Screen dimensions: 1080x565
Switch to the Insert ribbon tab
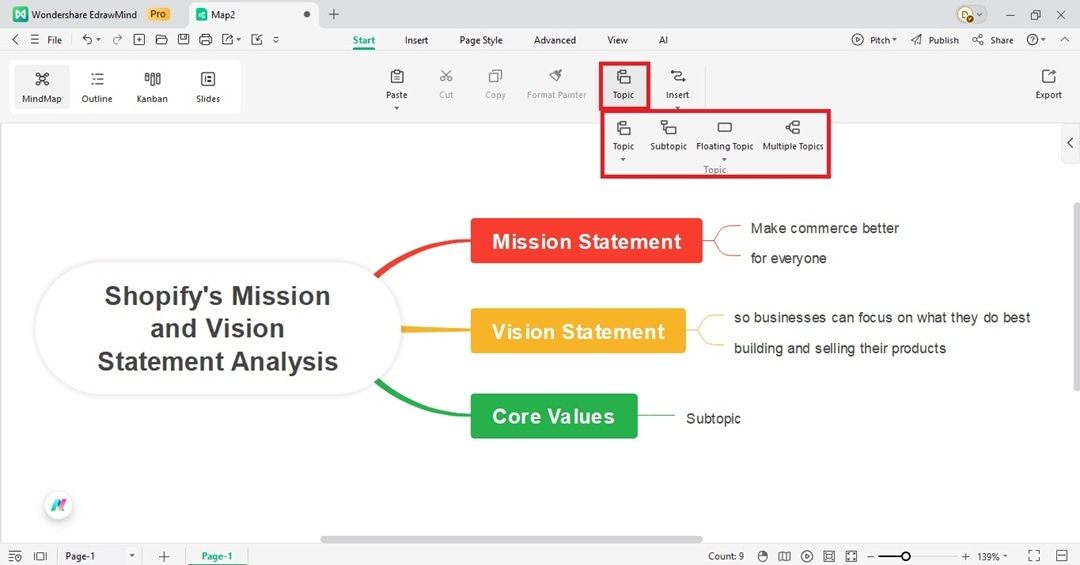click(416, 40)
